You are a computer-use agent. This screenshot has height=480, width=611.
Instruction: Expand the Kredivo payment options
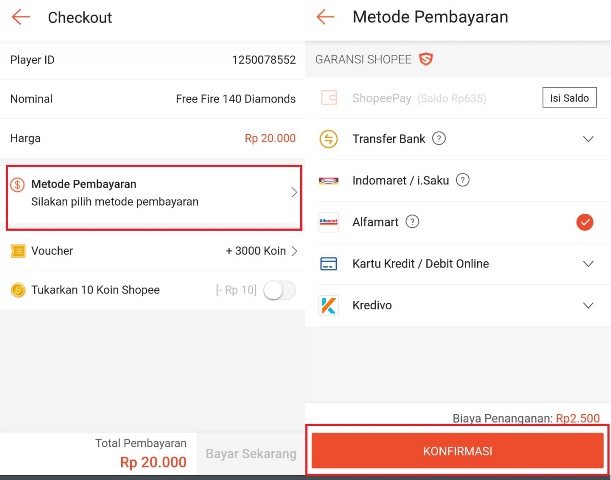(588, 305)
